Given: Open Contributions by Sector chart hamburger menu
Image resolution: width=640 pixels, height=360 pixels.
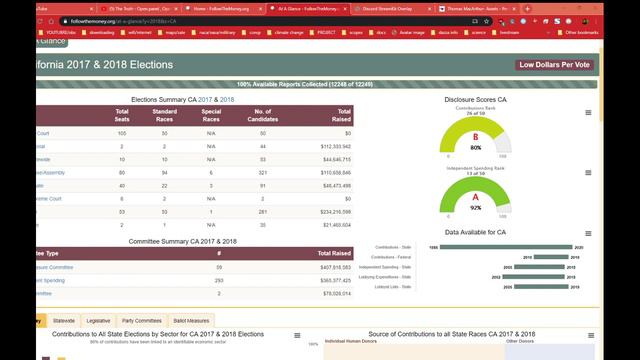Looking at the screenshot, I should pos(297,336).
